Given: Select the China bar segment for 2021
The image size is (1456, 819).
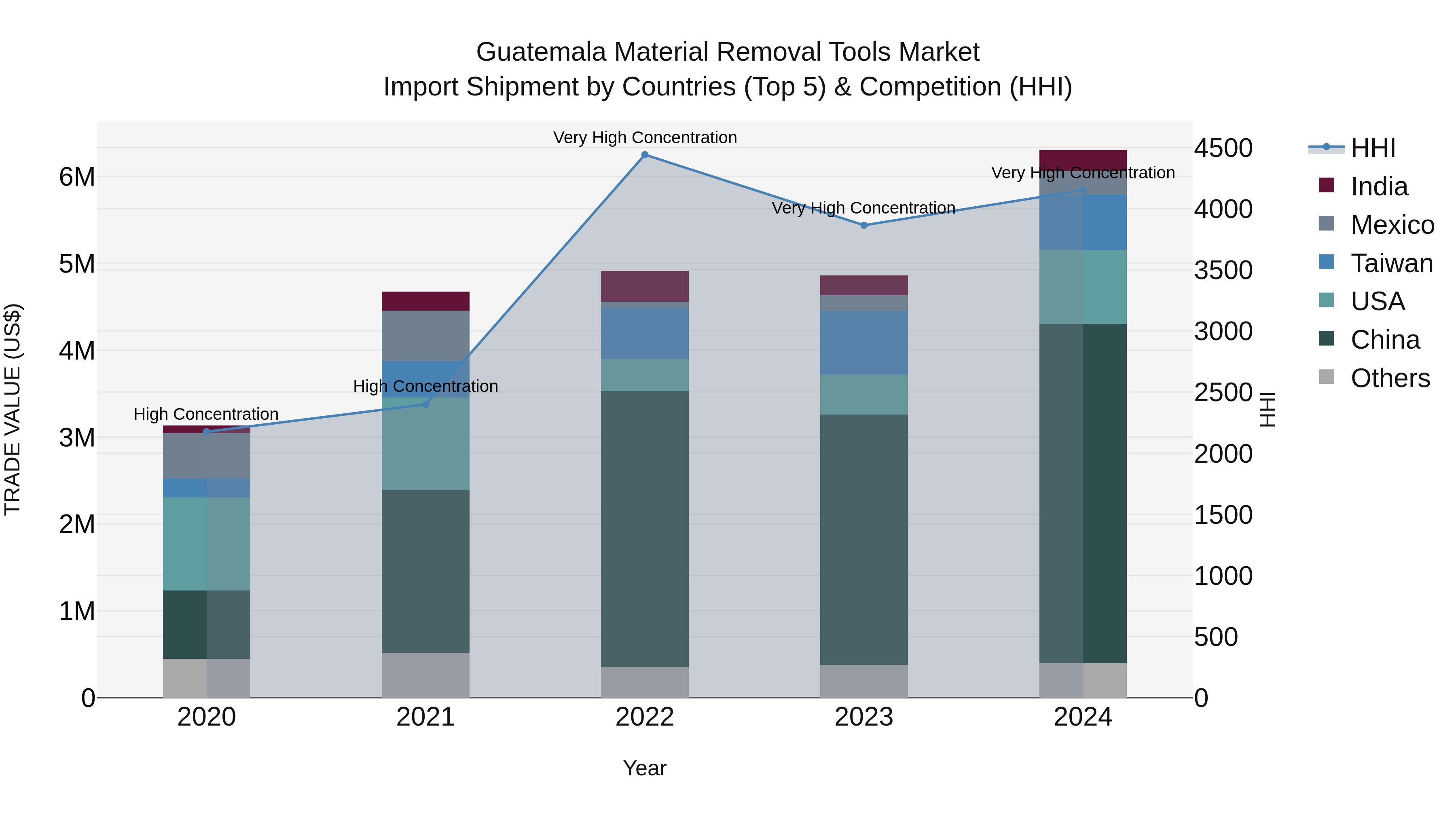Looking at the screenshot, I should (425, 571).
